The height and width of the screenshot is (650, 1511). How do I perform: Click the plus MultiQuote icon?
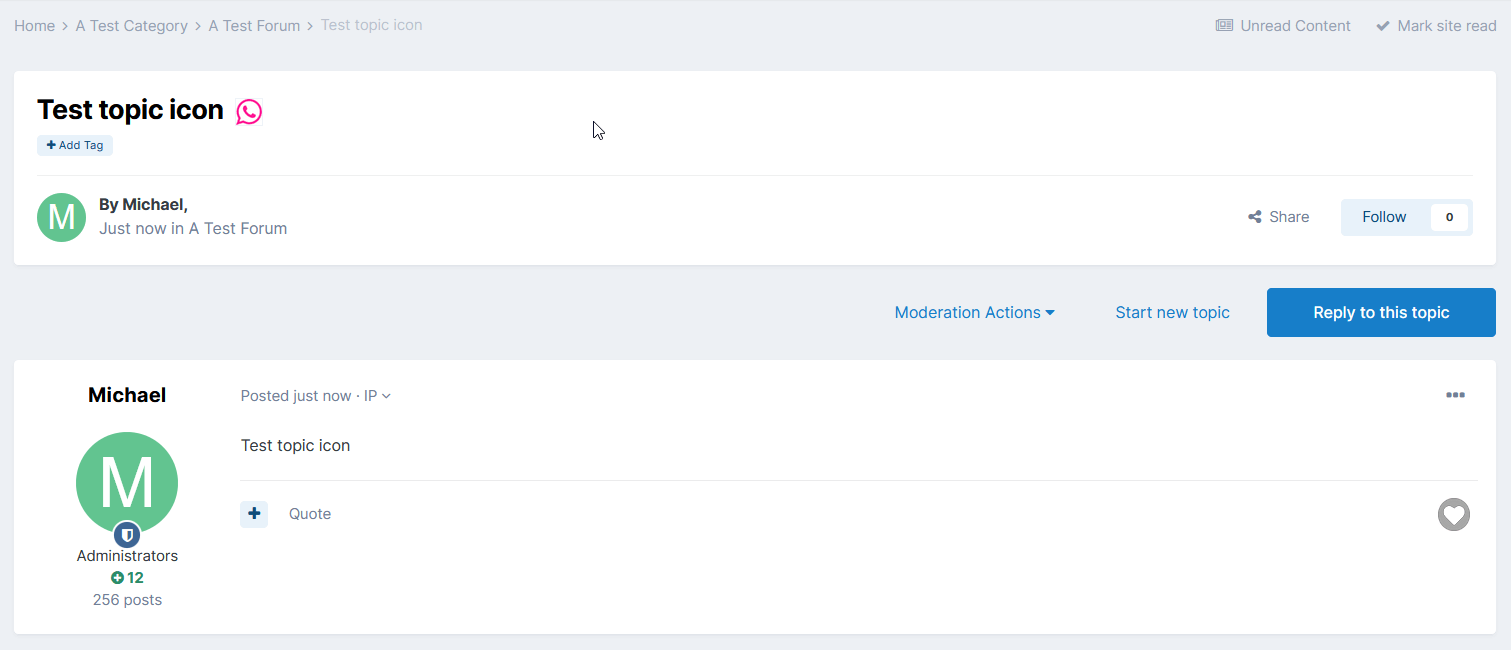click(x=254, y=514)
